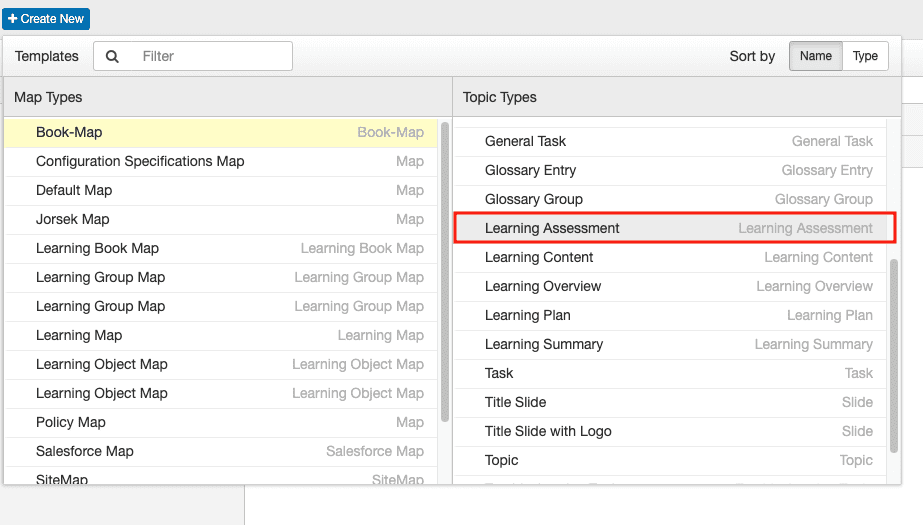Screen dimensions: 923x525
Task: Choose the Glossary Entry topic type
Action: (x=670, y=170)
